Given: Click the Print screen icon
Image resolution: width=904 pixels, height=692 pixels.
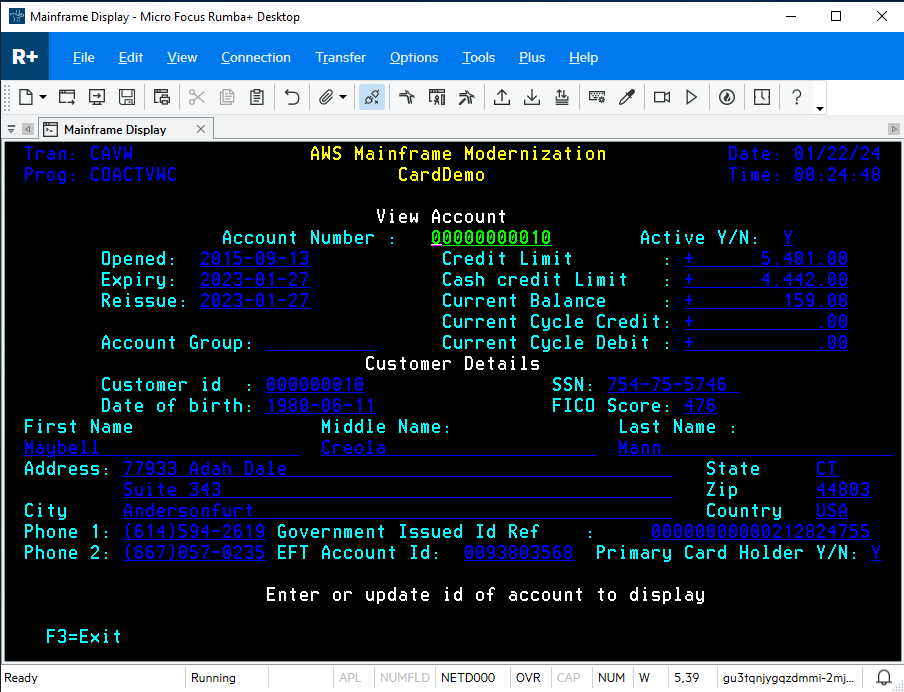Looking at the screenshot, I should pos(161,97).
